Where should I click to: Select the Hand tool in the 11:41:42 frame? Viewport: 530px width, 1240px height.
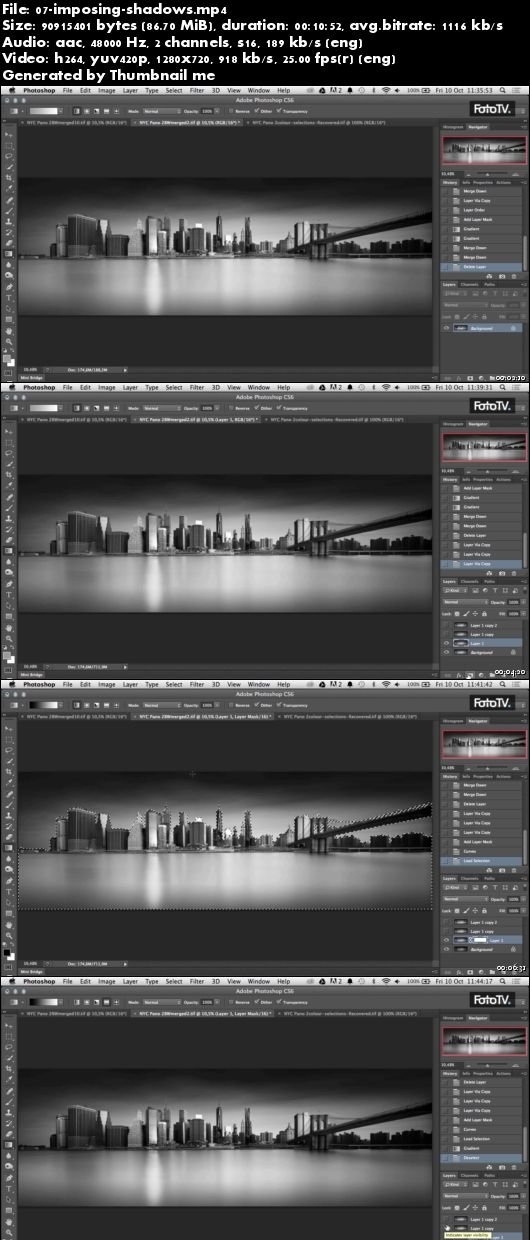click(x=9, y=925)
